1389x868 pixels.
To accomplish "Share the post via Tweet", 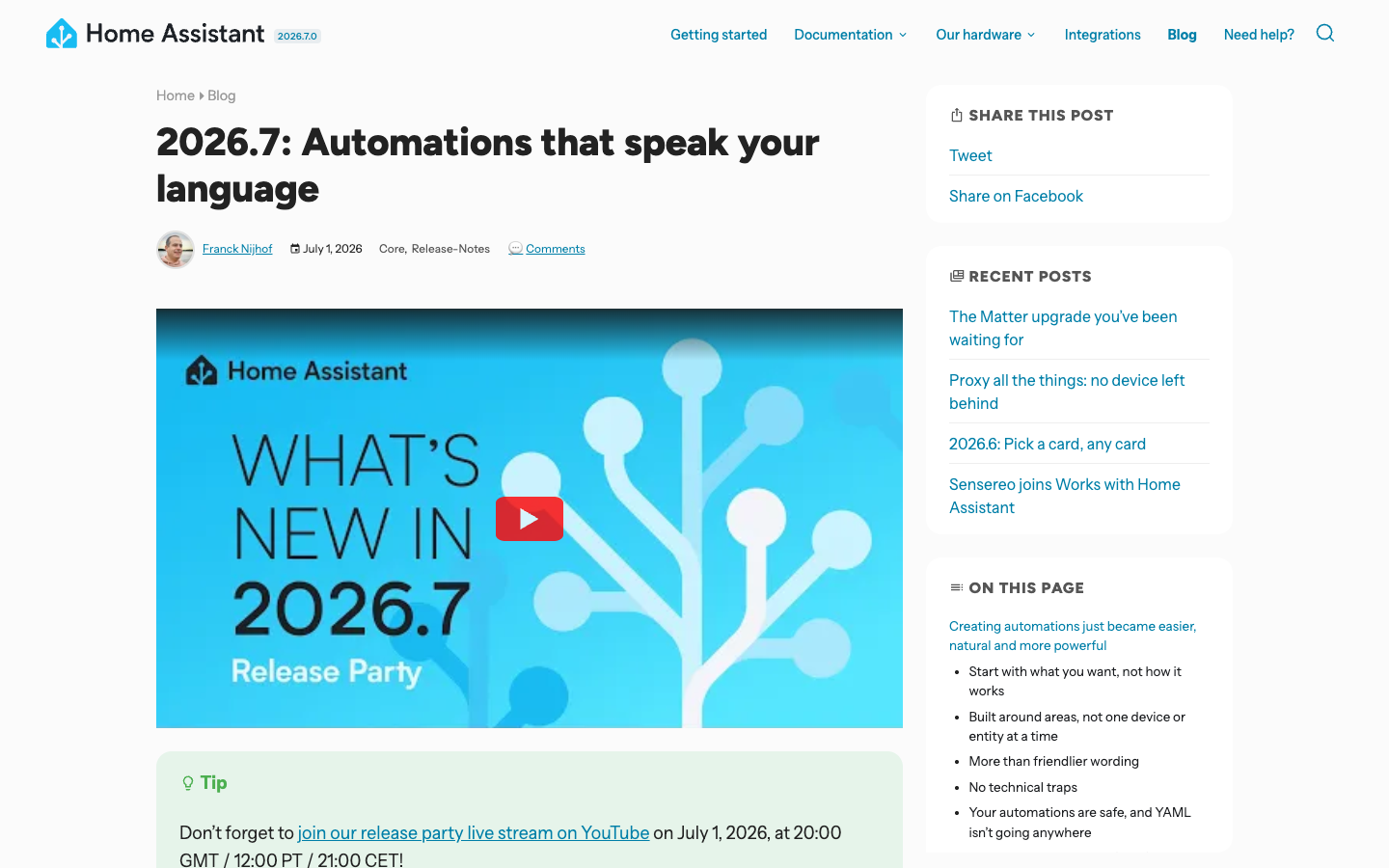I will (x=970, y=155).
